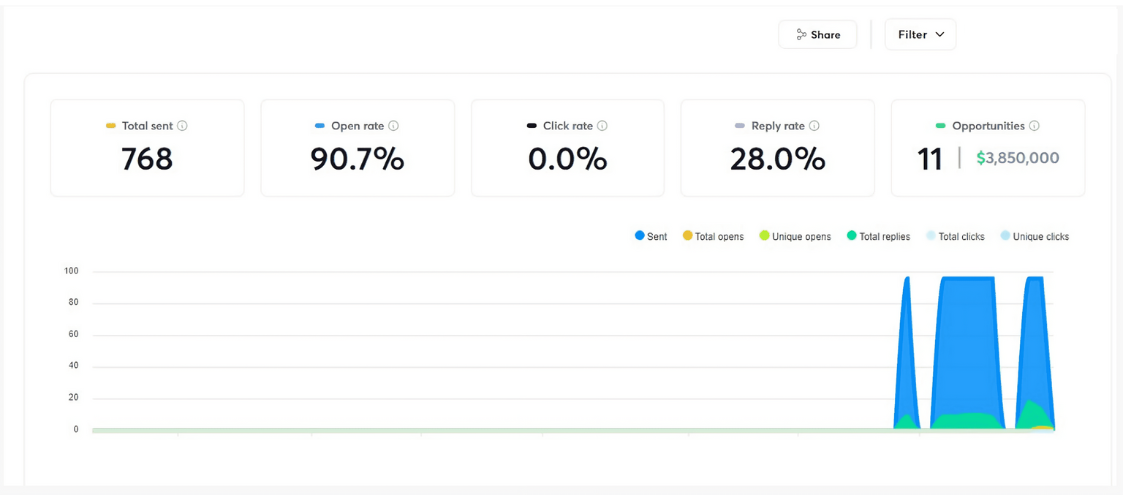Click the Click rate info icon
1123x500 pixels.
click(x=602, y=126)
